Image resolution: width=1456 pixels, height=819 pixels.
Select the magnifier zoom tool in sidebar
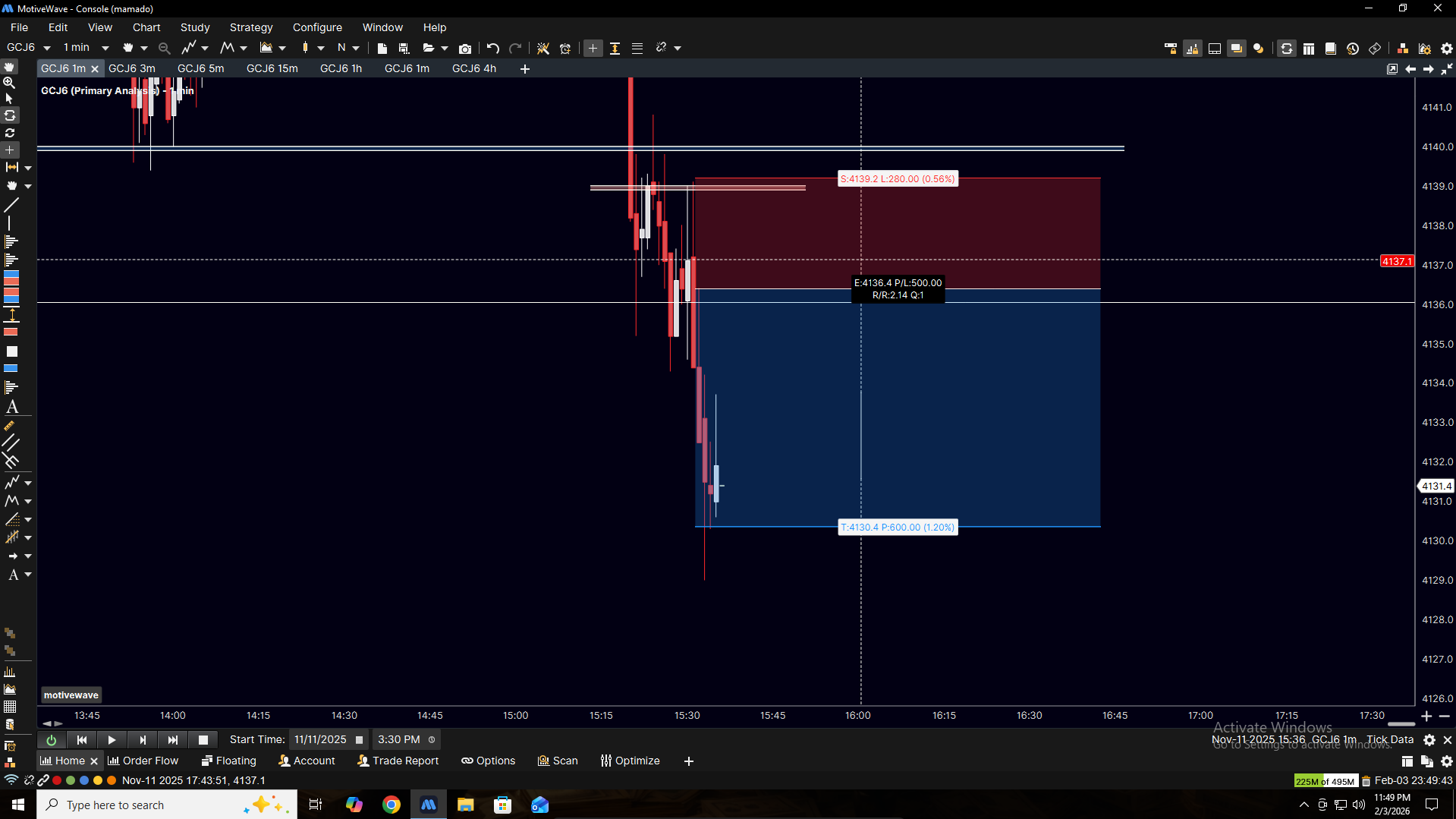point(10,82)
